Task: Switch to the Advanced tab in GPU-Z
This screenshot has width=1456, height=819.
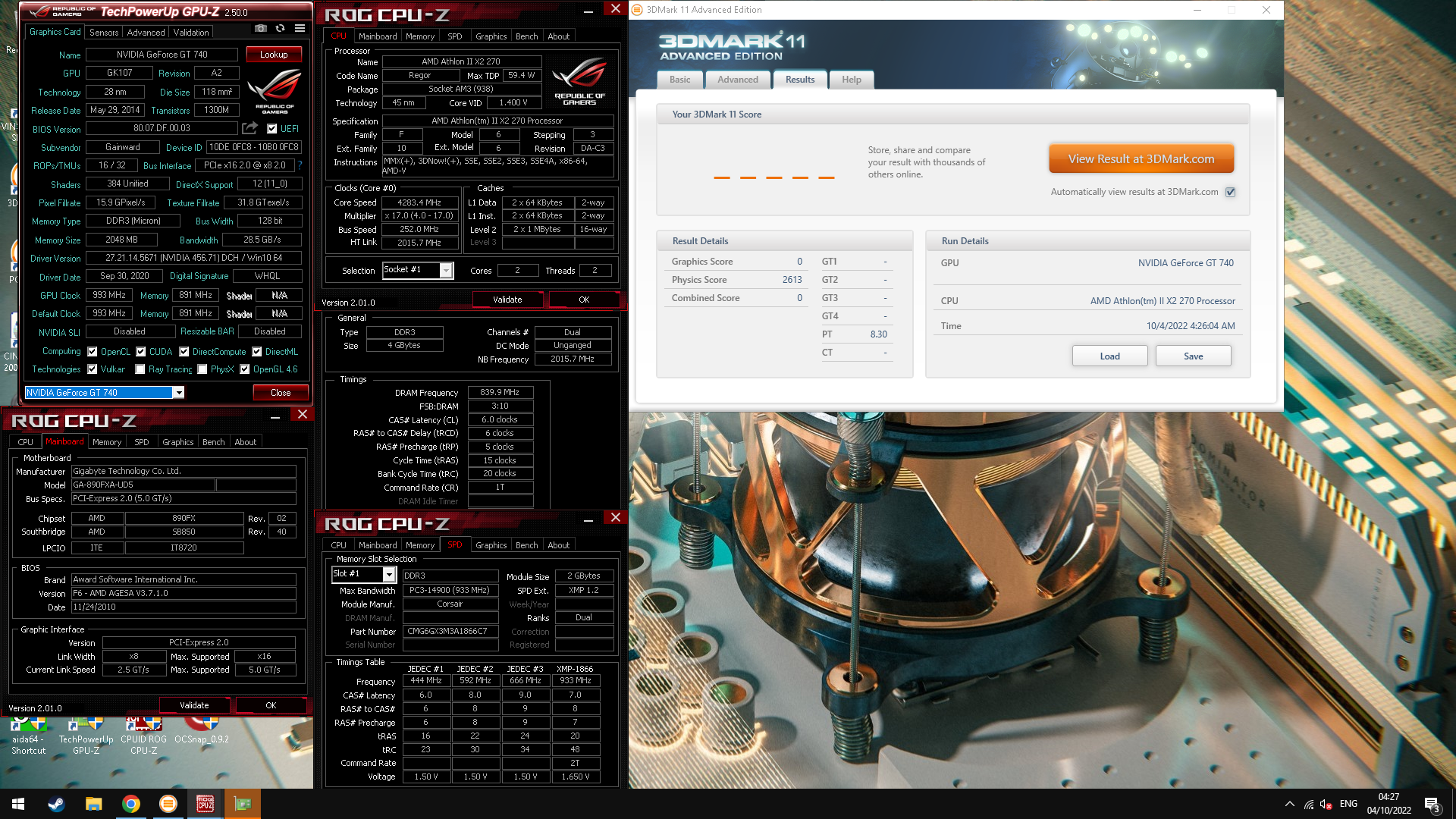Action: point(146,33)
